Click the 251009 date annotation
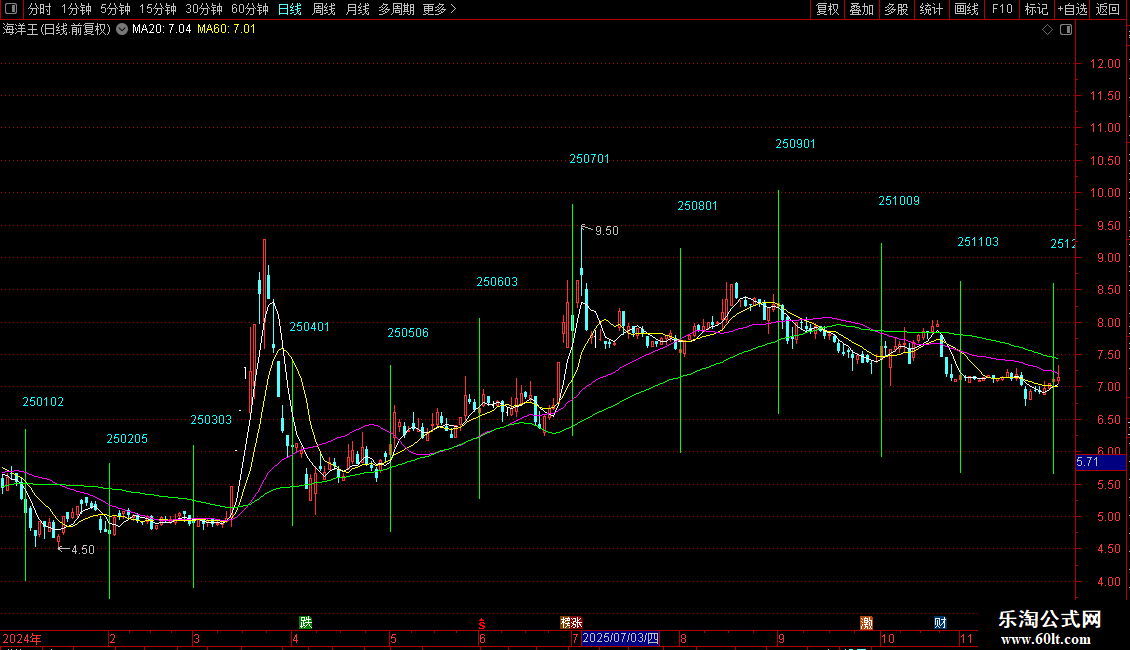The image size is (1130, 650). point(899,201)
